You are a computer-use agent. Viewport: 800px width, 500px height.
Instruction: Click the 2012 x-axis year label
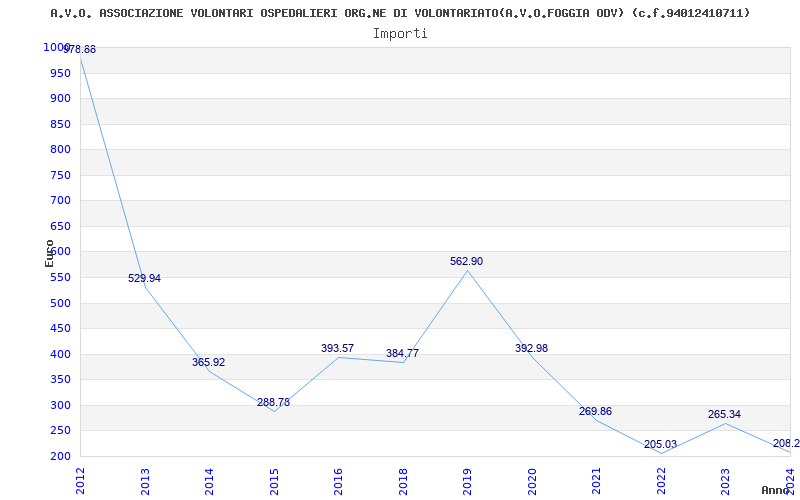pyautogui.click(x=80, y=481)
